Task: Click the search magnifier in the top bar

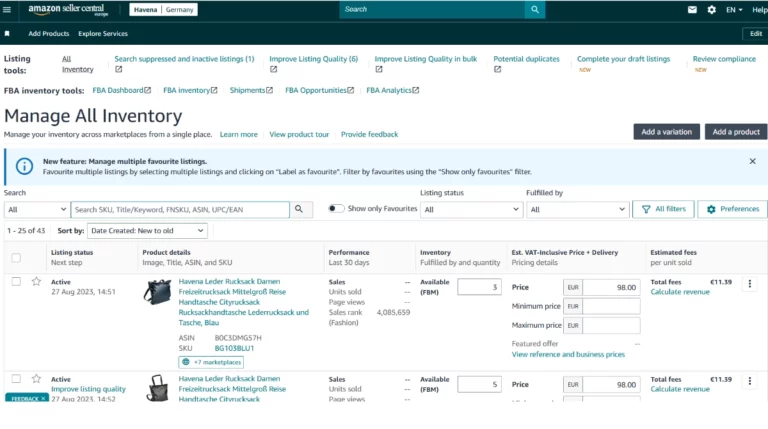Action: (535, 9)
